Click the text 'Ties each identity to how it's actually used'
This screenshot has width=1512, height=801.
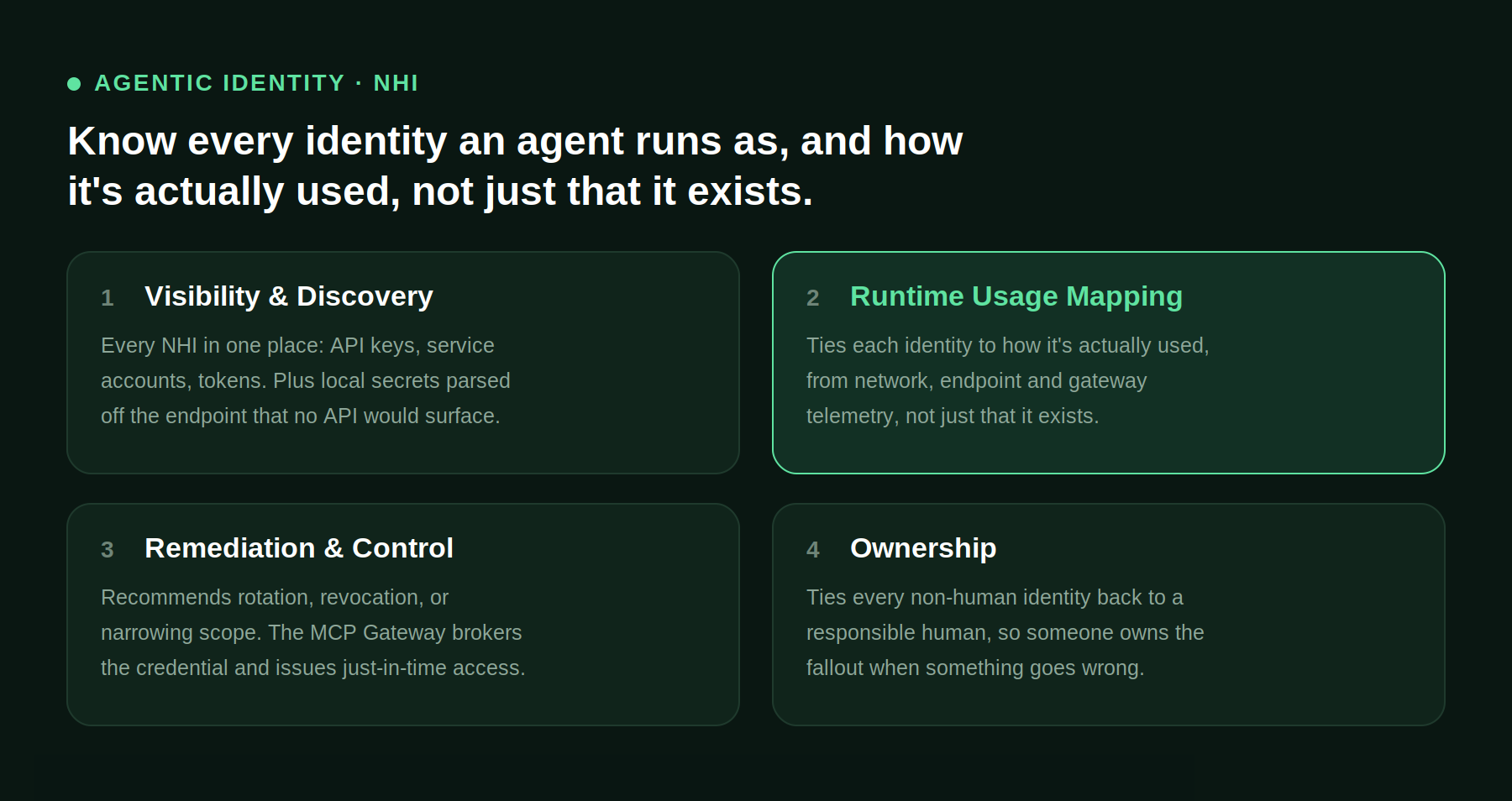click(1007, 346)
